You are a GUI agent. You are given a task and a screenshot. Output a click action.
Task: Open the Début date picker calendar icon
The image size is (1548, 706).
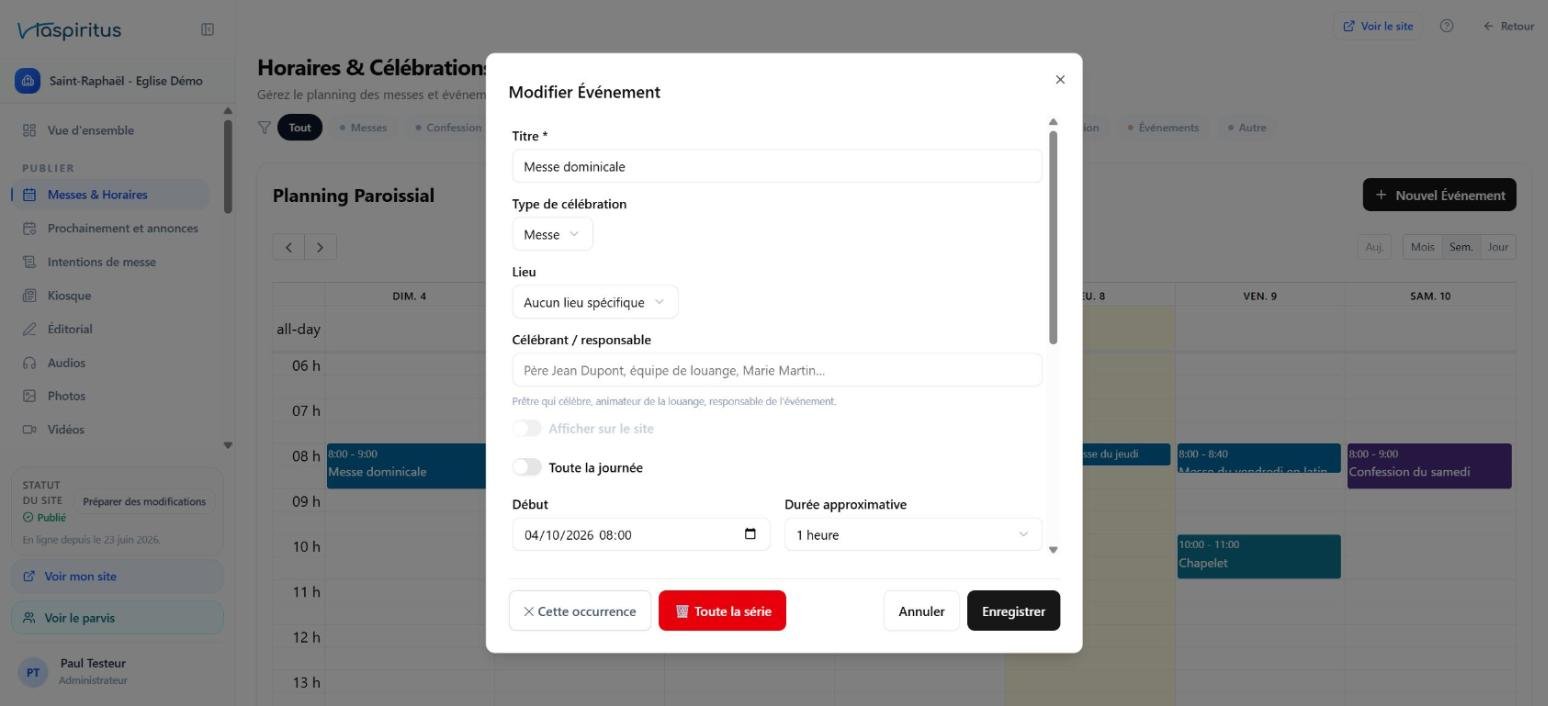(x=750, y=534)
